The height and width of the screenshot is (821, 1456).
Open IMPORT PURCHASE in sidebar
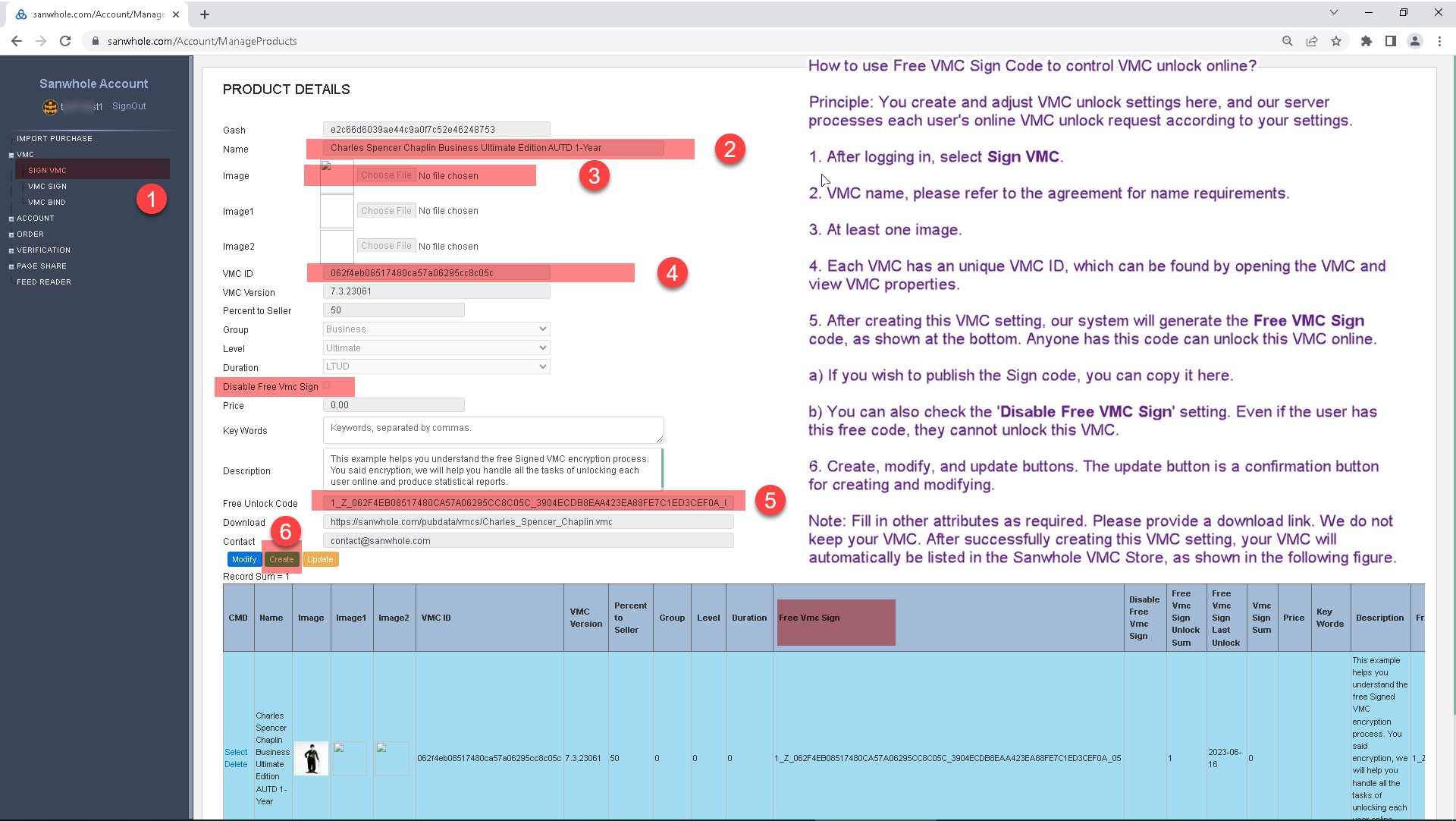coord(55,139)
